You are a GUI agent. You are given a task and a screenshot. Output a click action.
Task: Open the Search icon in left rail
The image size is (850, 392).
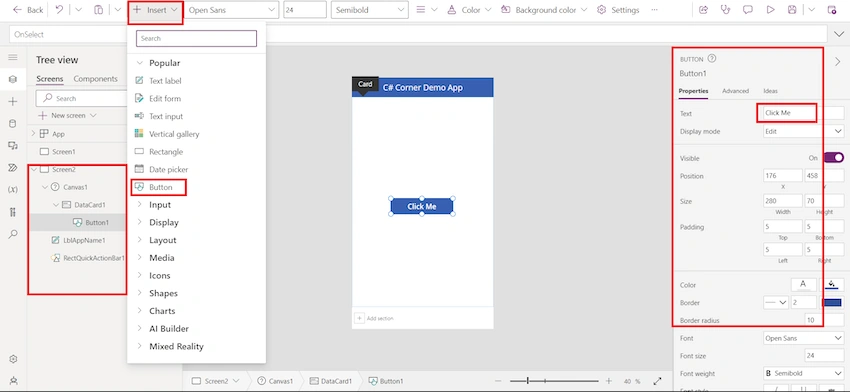(13, 234)
